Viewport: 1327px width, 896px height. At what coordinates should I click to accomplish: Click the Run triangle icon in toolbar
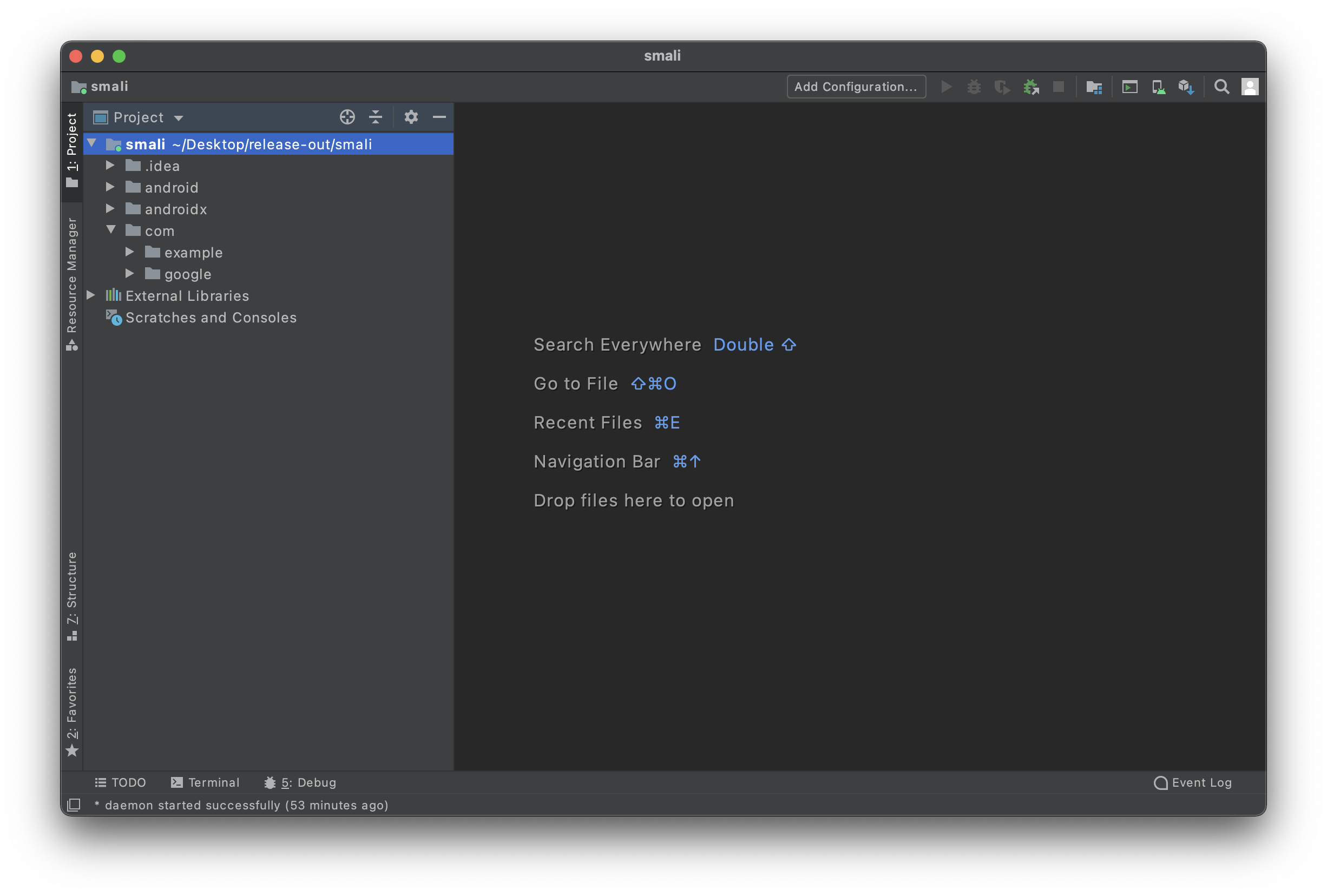[946, 87]
